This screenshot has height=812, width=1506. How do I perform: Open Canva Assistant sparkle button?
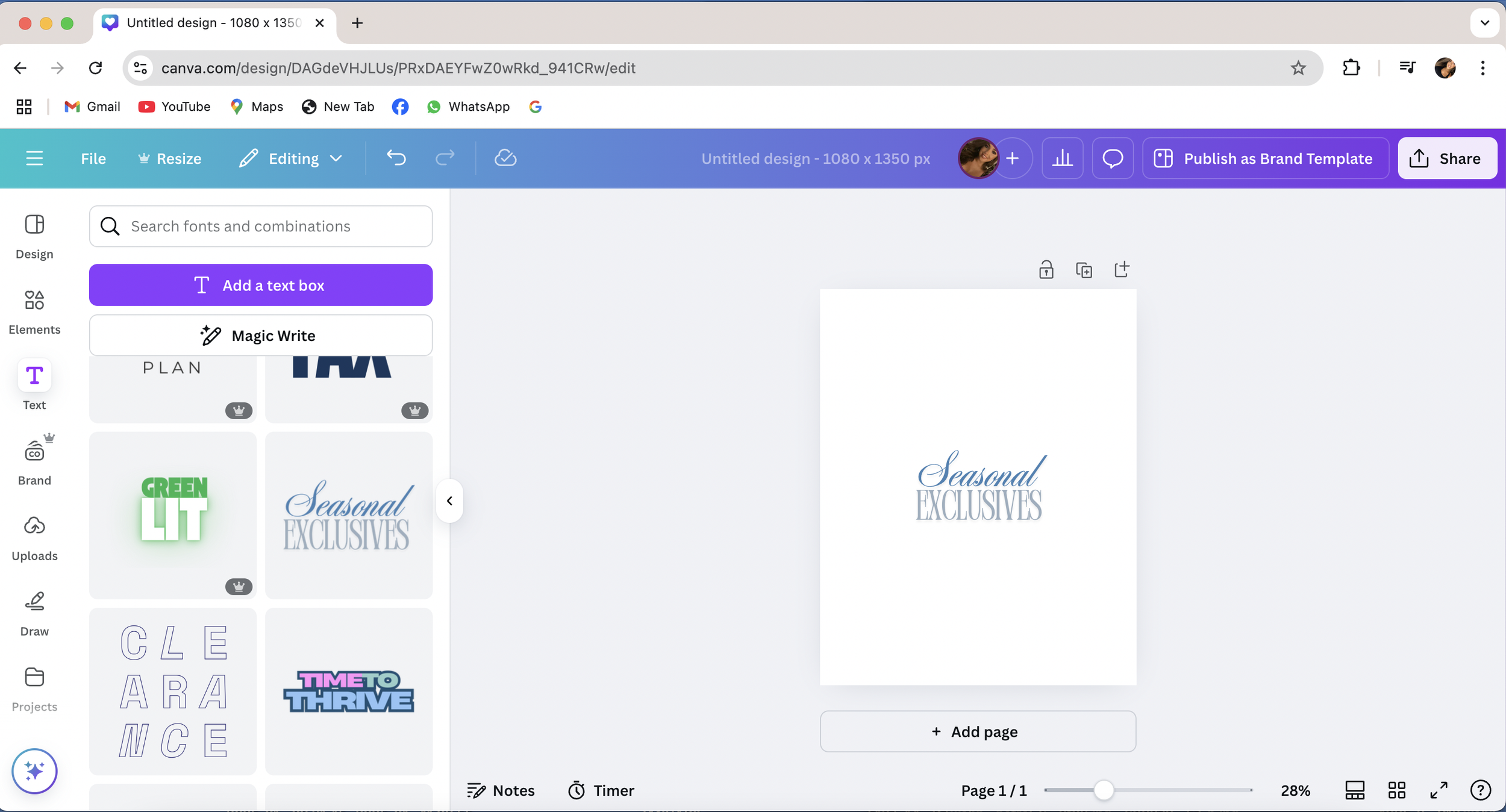point(34,770)
